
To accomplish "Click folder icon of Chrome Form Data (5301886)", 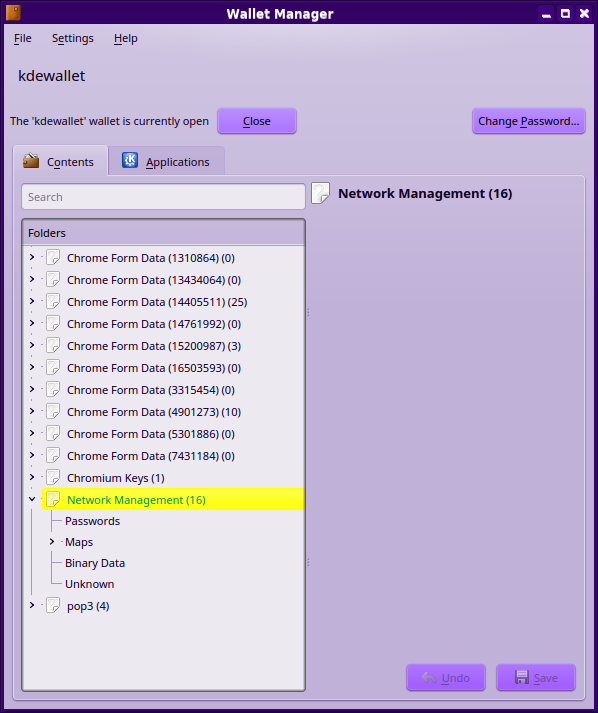I will coord(53,433).
